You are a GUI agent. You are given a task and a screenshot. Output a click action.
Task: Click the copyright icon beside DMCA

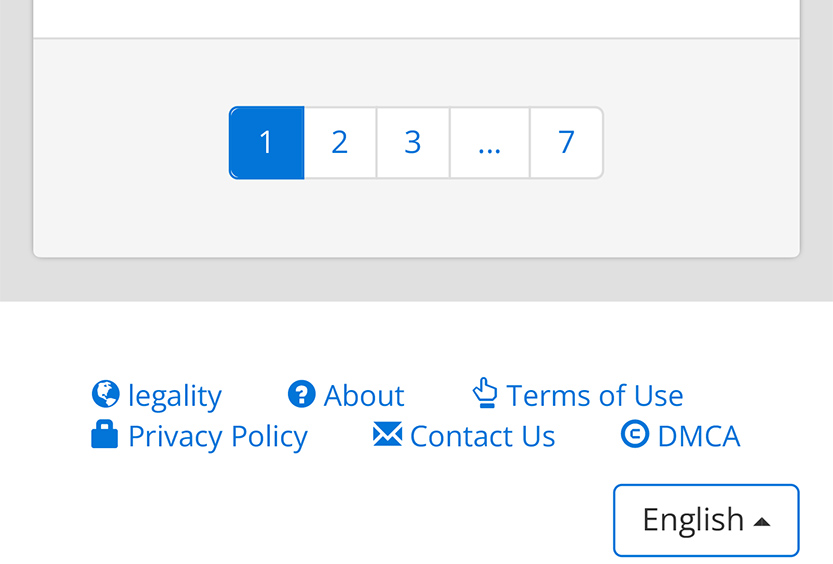635,434
